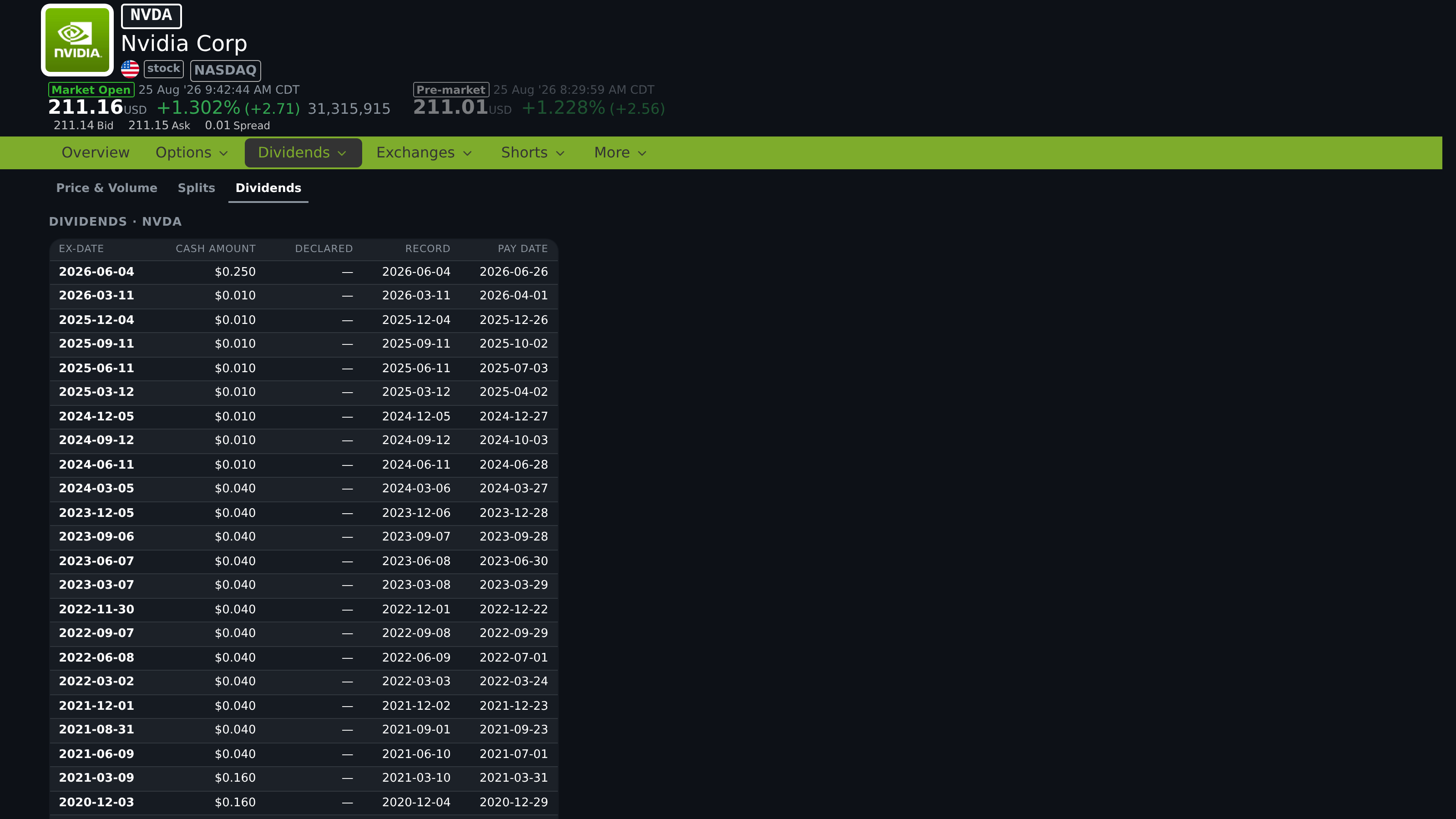Click the RECORD column header
This screenshot has width=1456, height=819.
pyautogui.click(x=428, y=249)
